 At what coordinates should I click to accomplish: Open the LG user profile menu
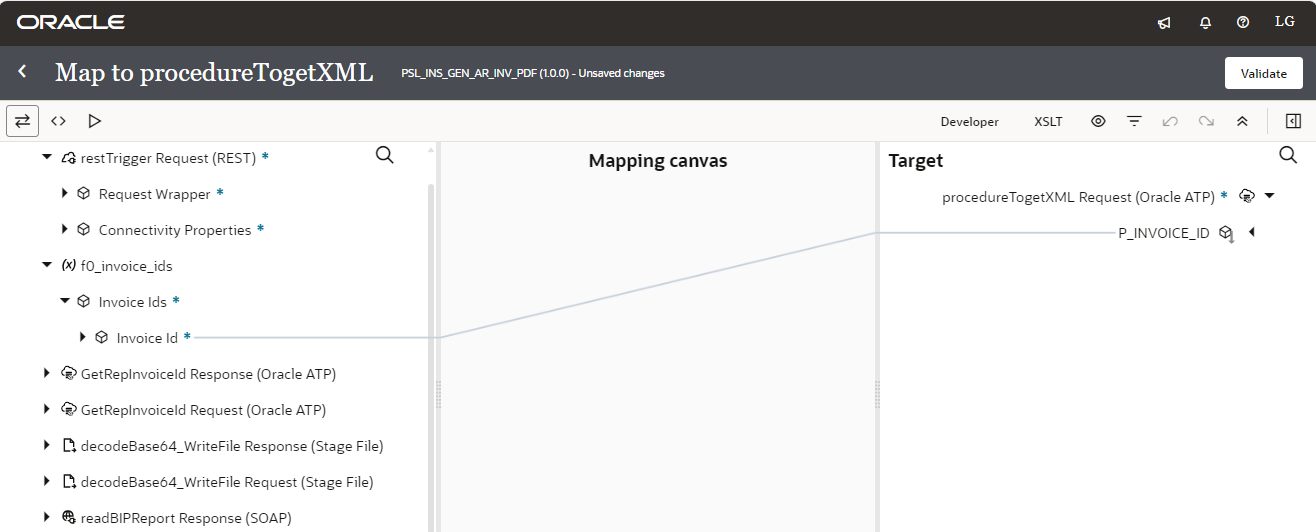[1285, 22]
